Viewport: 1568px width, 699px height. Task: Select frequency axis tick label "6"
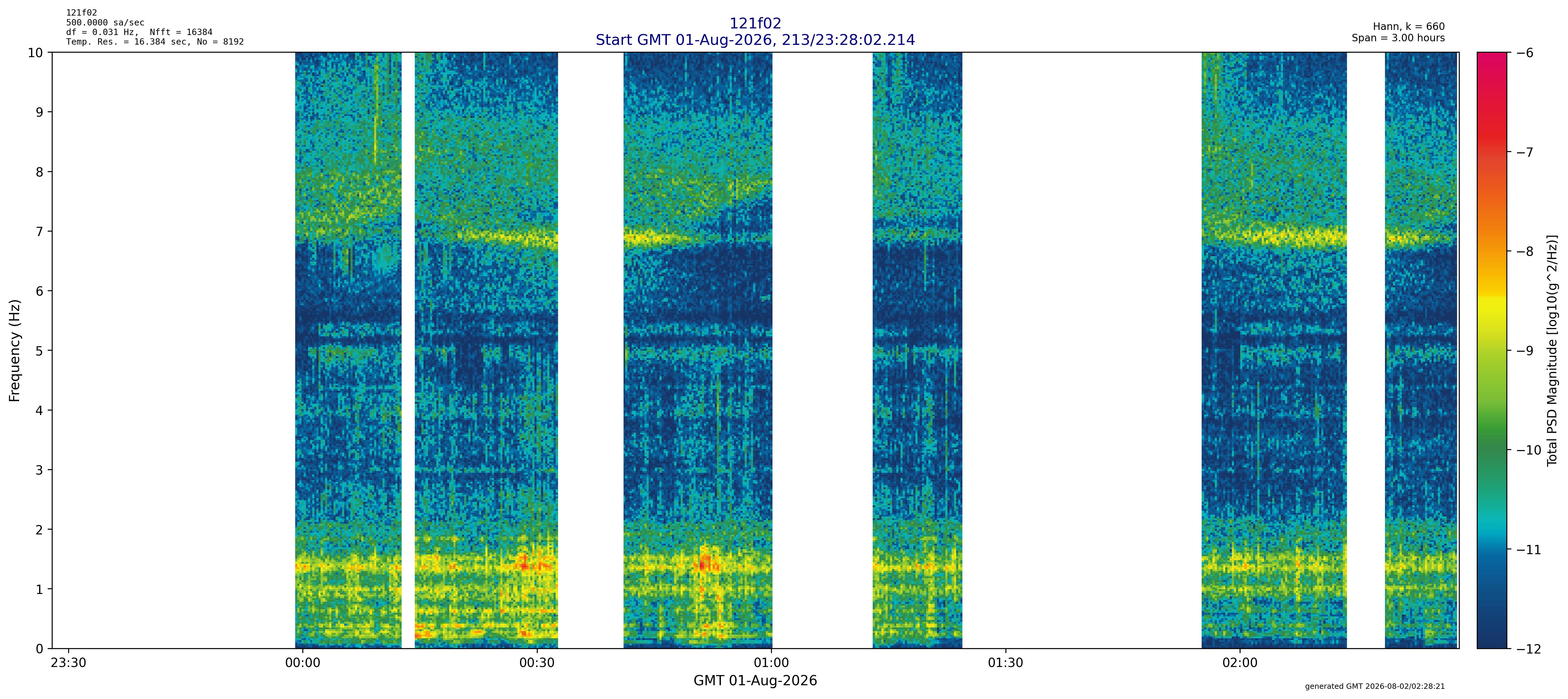click(x=39, y=291)
